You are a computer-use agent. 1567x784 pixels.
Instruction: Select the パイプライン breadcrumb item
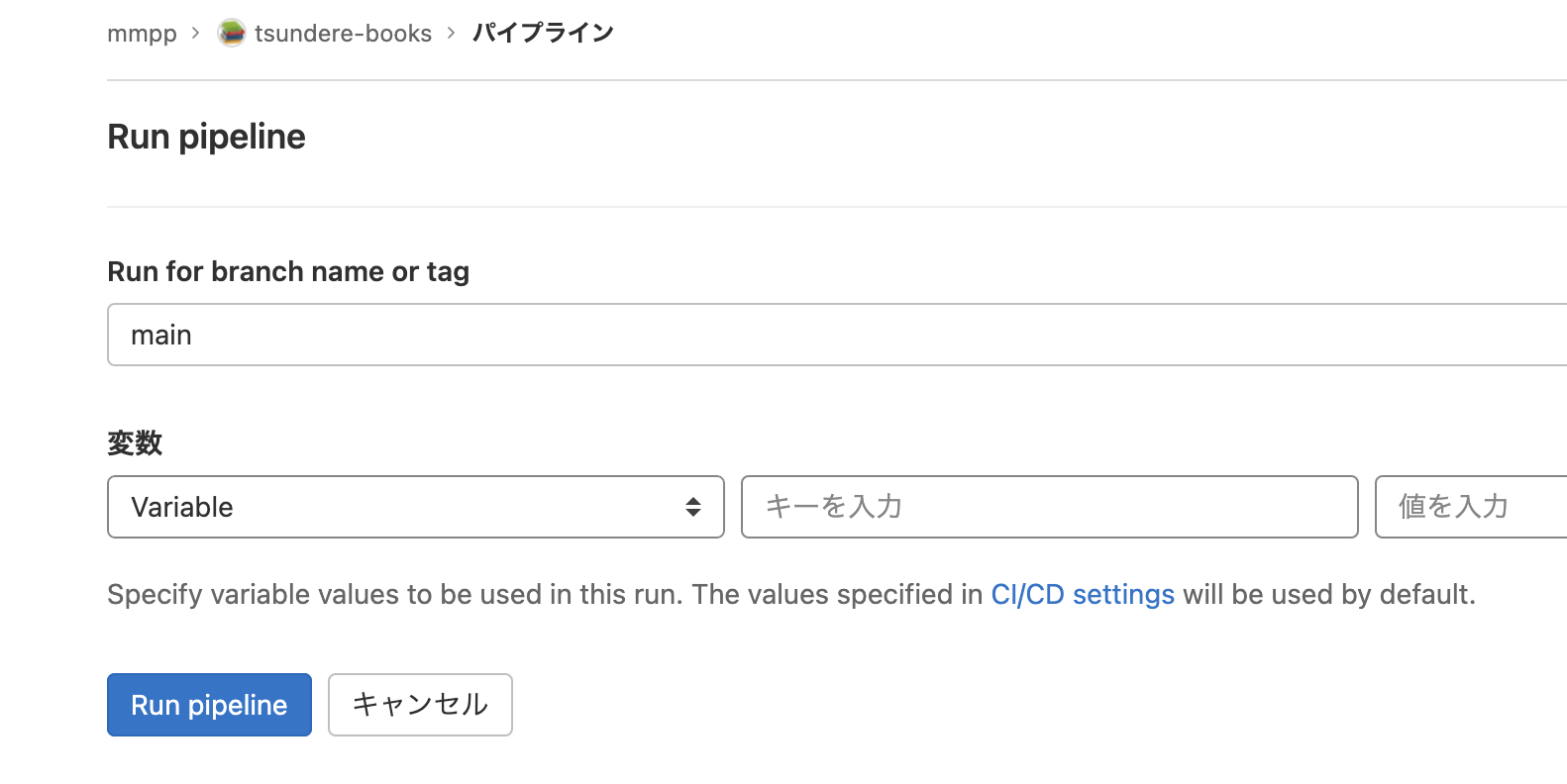[543, 34]
